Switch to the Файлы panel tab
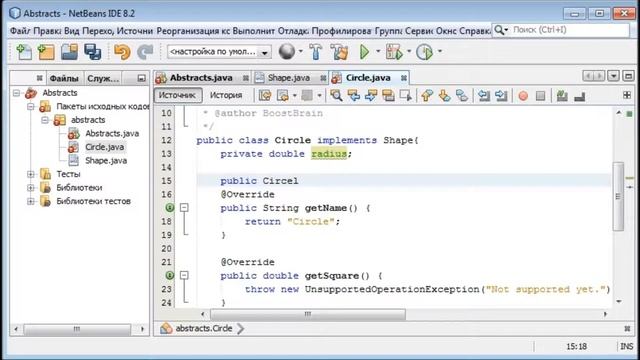The width and height of the screenshot is (640, 360). 64,78
